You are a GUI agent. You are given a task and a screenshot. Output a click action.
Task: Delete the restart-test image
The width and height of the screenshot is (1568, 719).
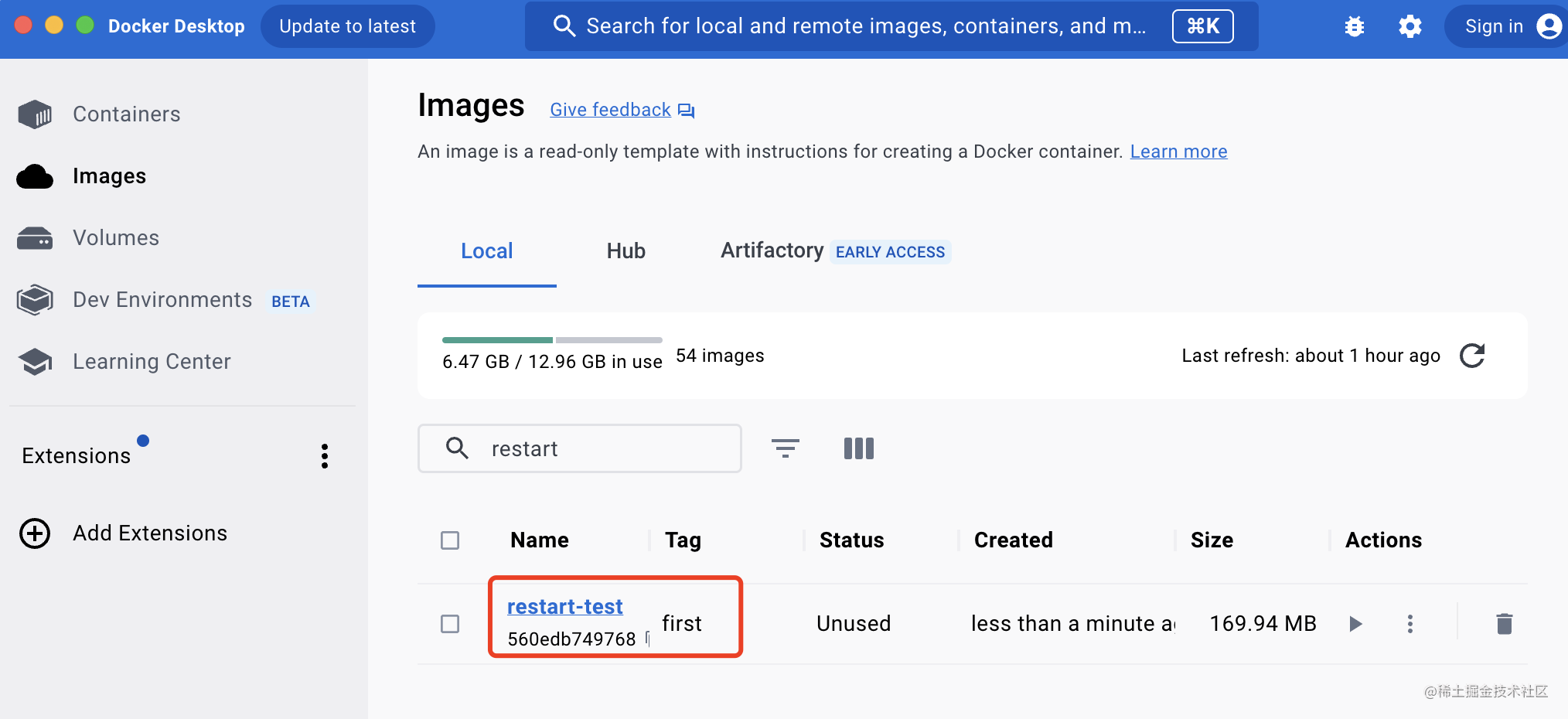pyautogui.click(x=1503, y=624)
